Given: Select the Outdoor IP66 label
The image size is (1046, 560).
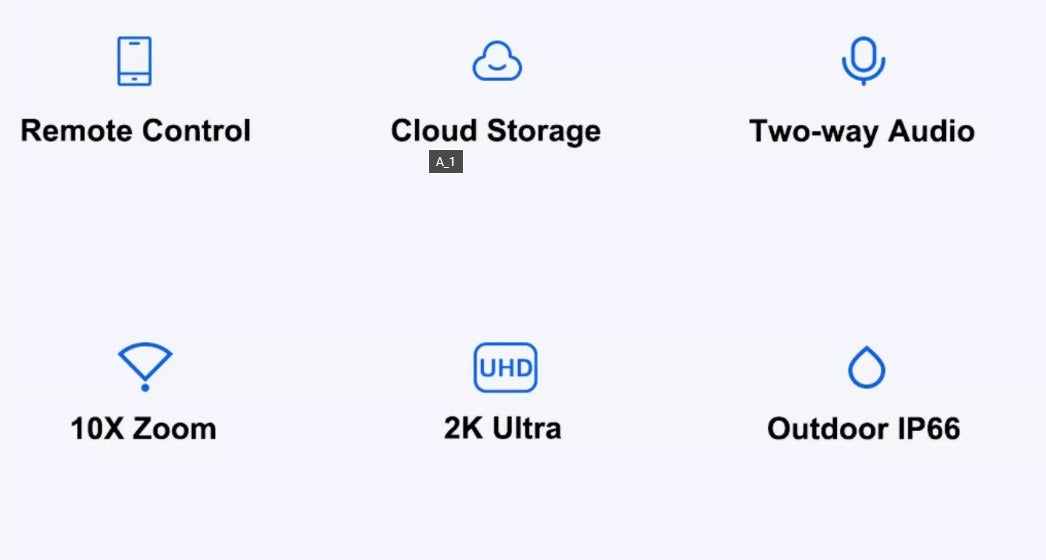Looking at the screenshot, I should (x=863, y=429).
